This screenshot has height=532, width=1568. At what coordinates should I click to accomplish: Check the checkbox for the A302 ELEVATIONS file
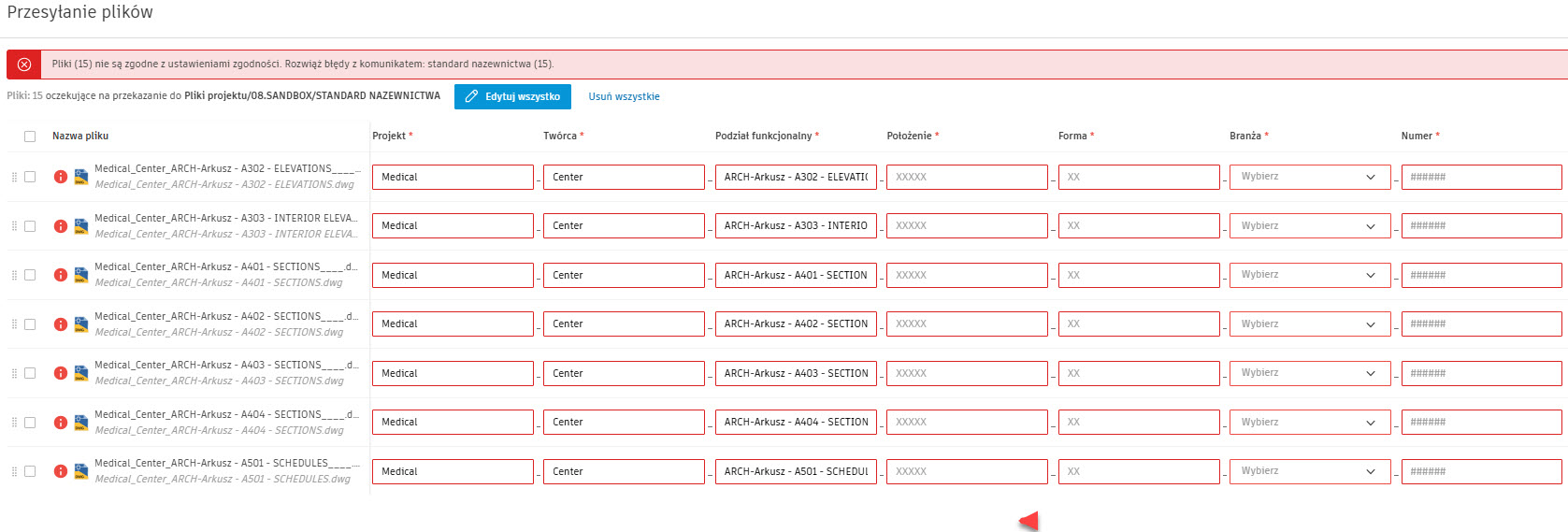(30, 177)
